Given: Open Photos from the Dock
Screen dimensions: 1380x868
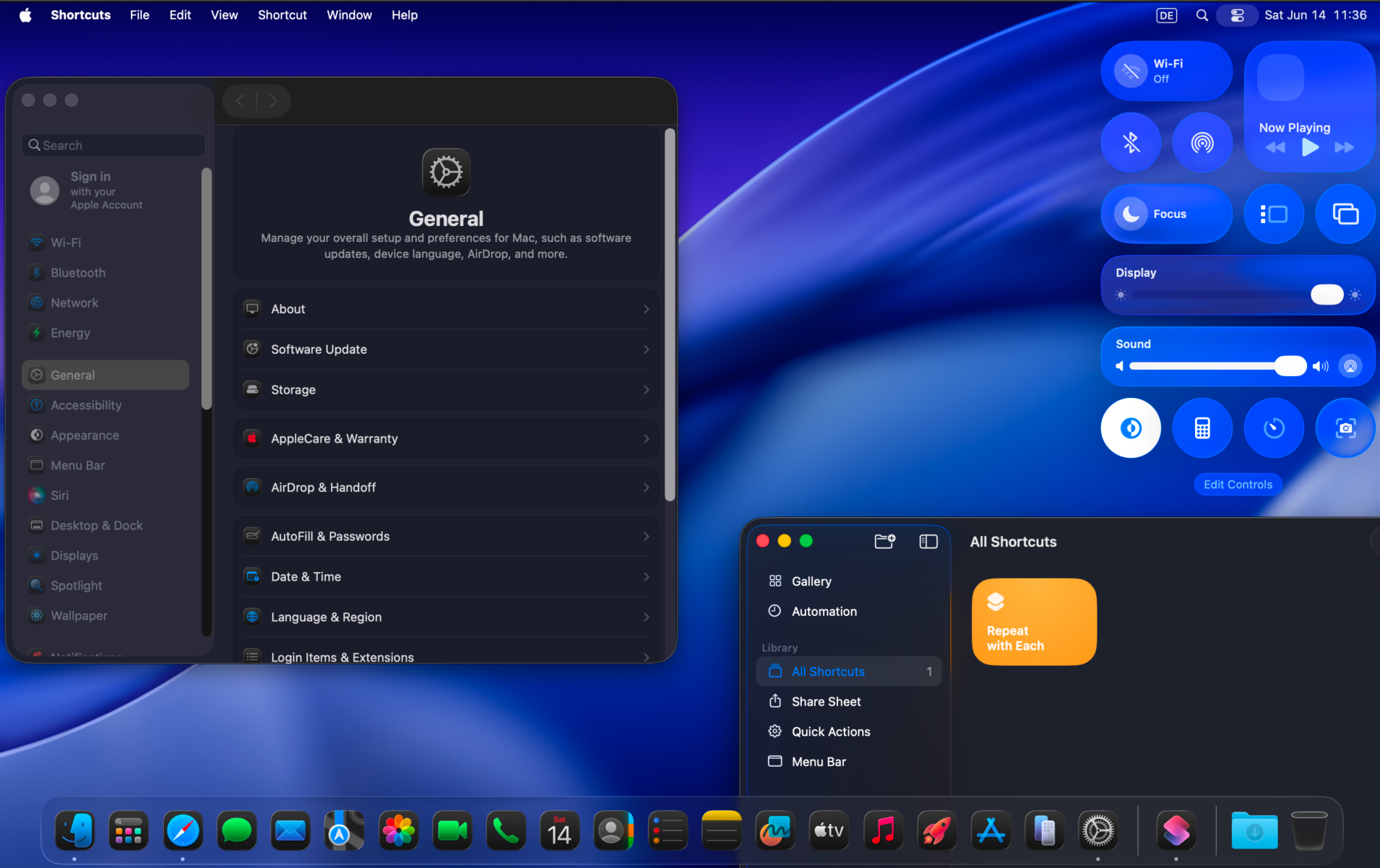Looking at the screenshot, I should [398, 832].
